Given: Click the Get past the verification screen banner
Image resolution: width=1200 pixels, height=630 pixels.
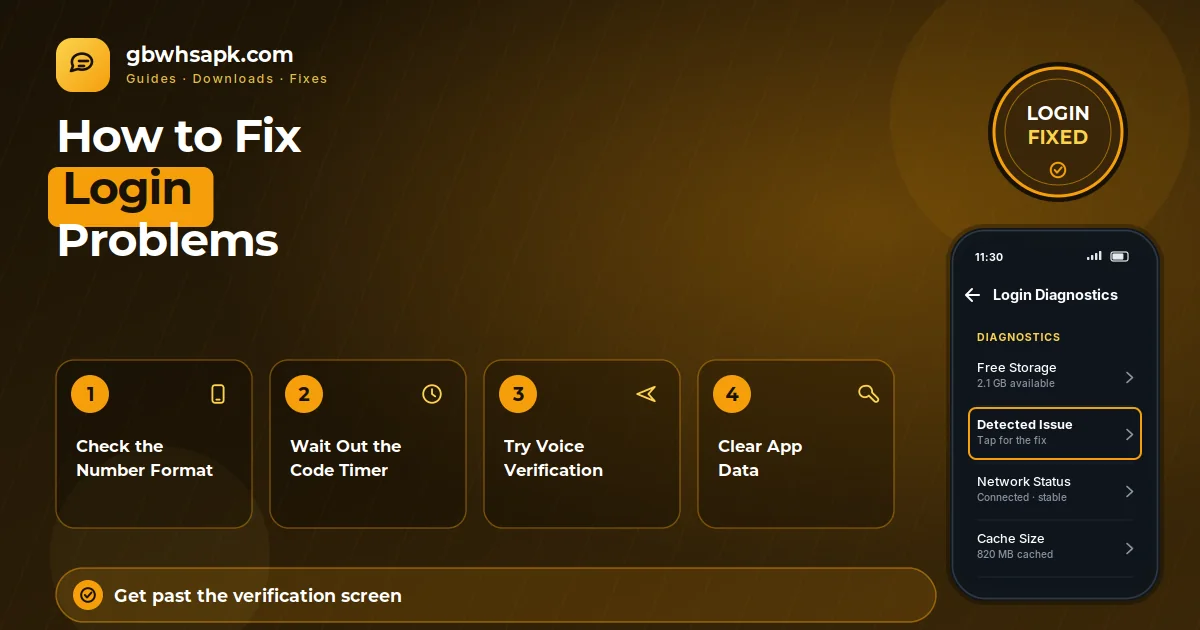Looking at the screenshot, I should pos(496,596).
